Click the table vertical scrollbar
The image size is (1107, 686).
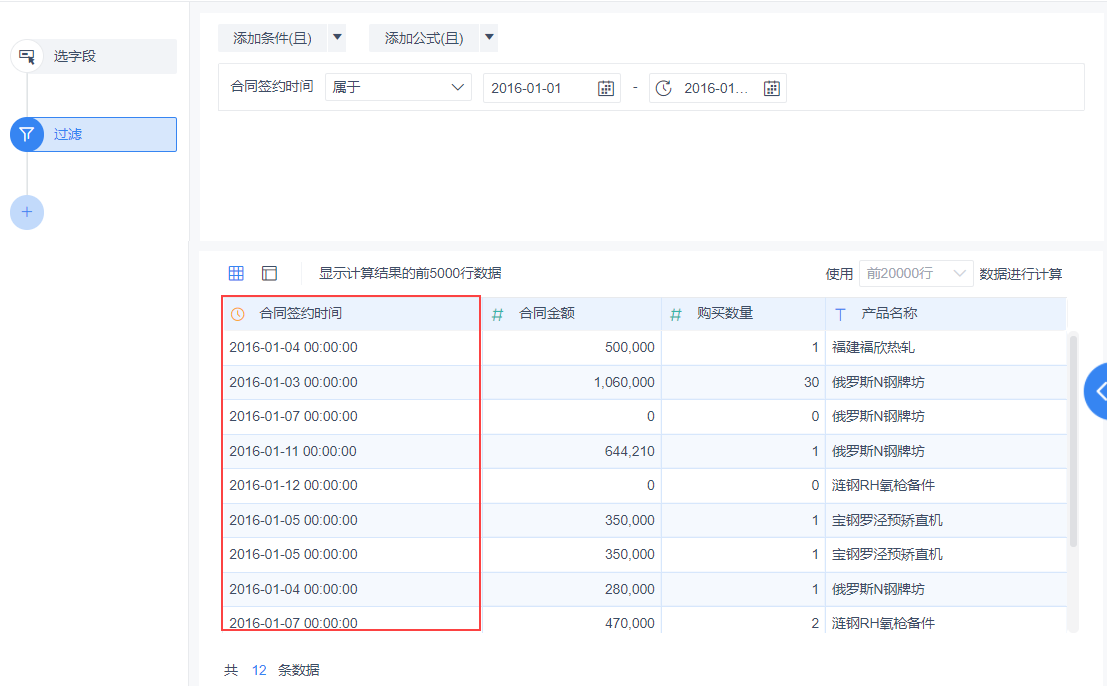pos(1073,441)
